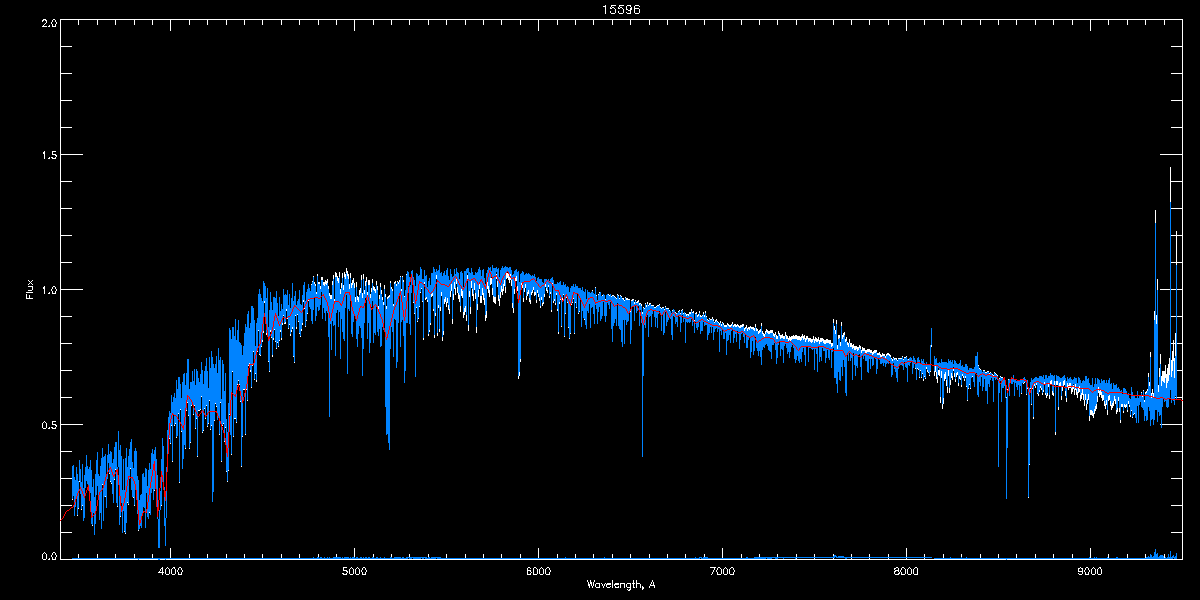The height and width of the screenshot is (600, 1200).
Task: Click the 7000 x-axis tick label
Action: point(722,572)
